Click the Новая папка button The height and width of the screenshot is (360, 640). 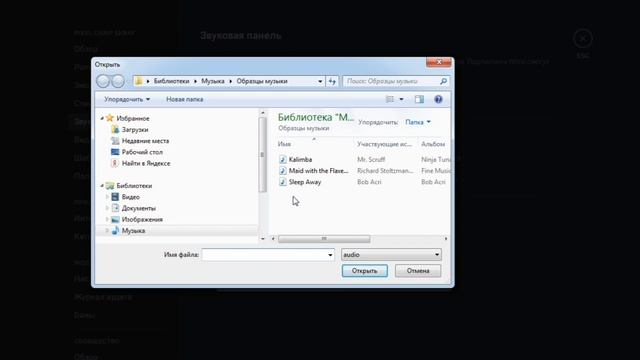pyautogui.click(x=184, y=99)
